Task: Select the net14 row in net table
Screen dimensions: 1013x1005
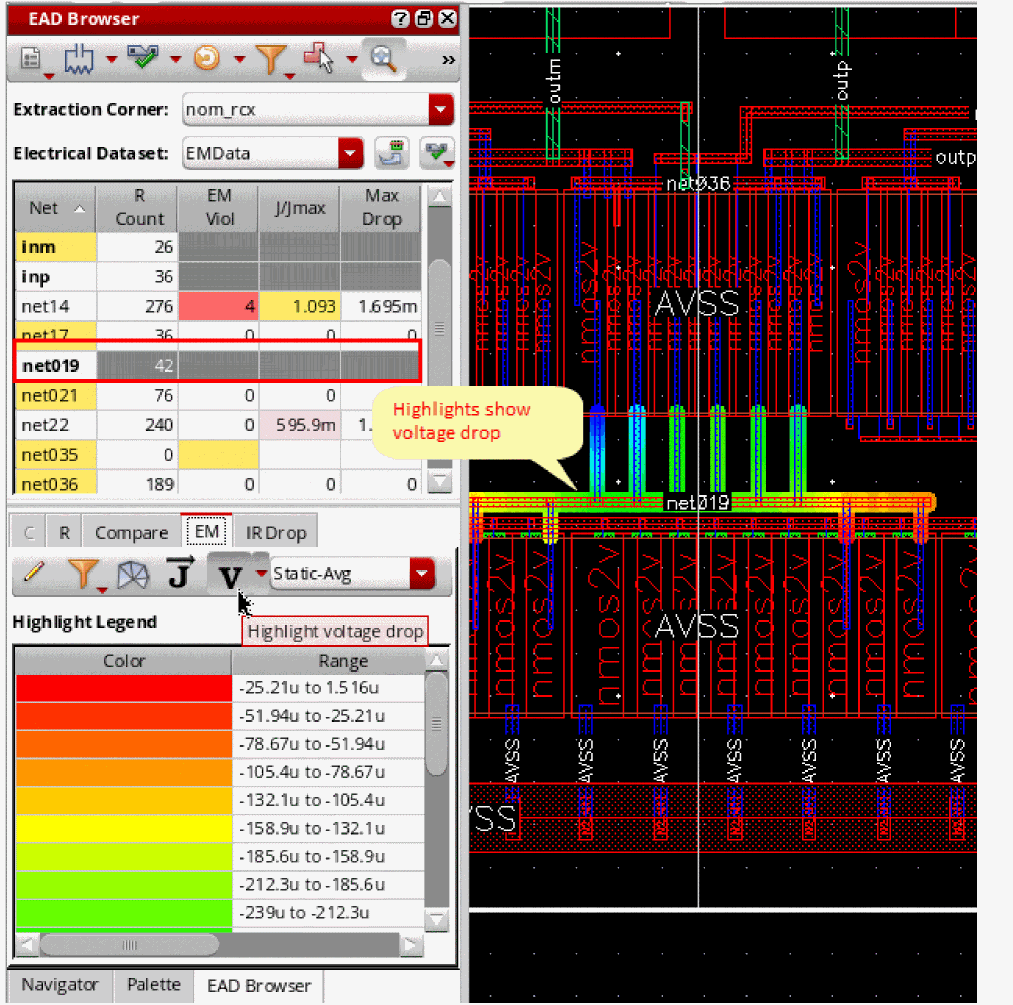Action: [43, 306]
